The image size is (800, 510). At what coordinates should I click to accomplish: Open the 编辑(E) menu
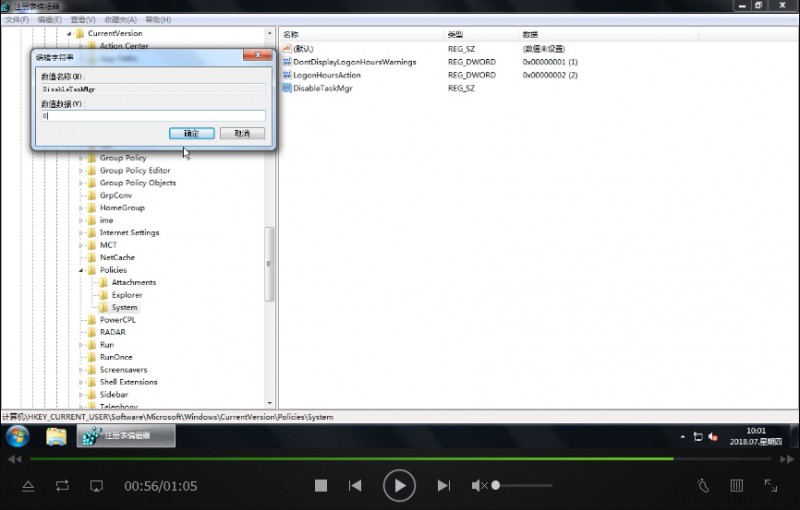coord(49,19)
